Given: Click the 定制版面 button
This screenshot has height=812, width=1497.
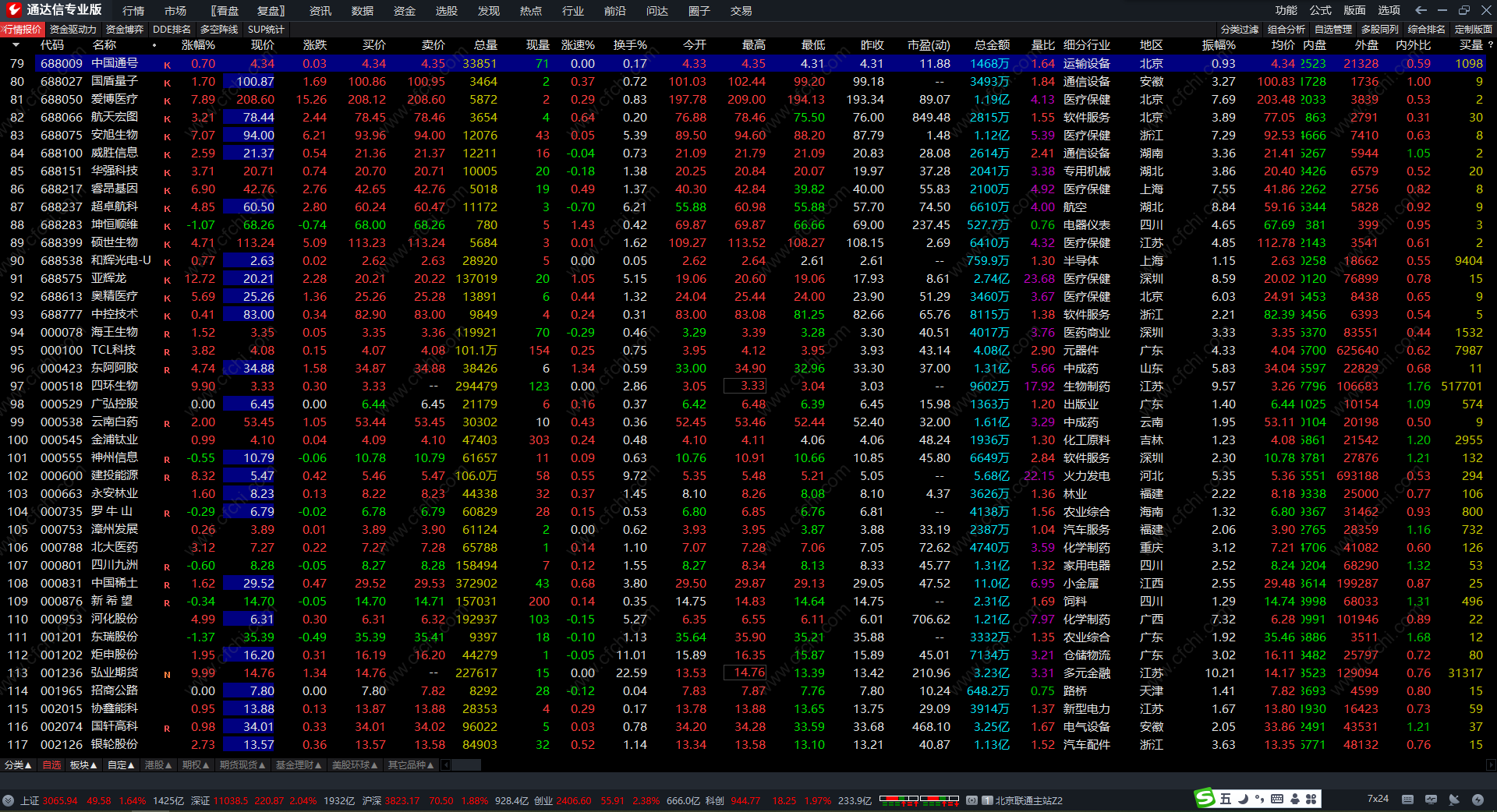Looking at the screenshot, I should [x=1474, y=30].
